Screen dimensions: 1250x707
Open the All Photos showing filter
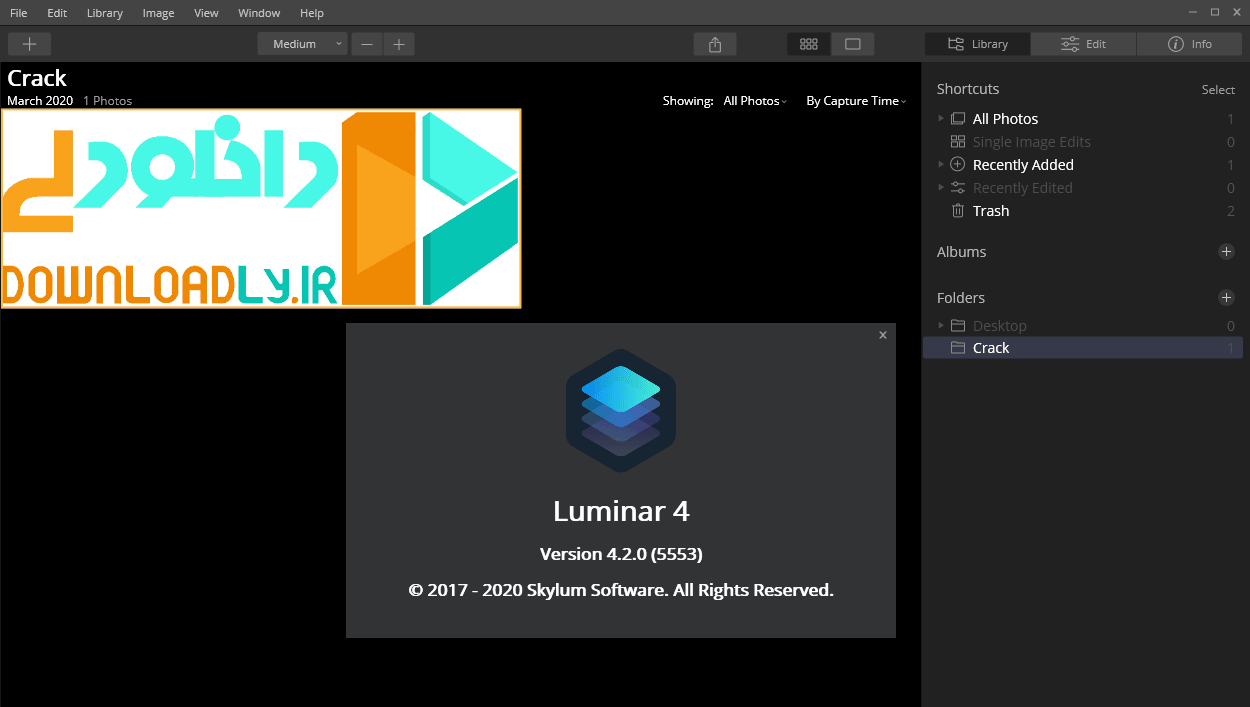pyautogui.click(x=755, y=101)
